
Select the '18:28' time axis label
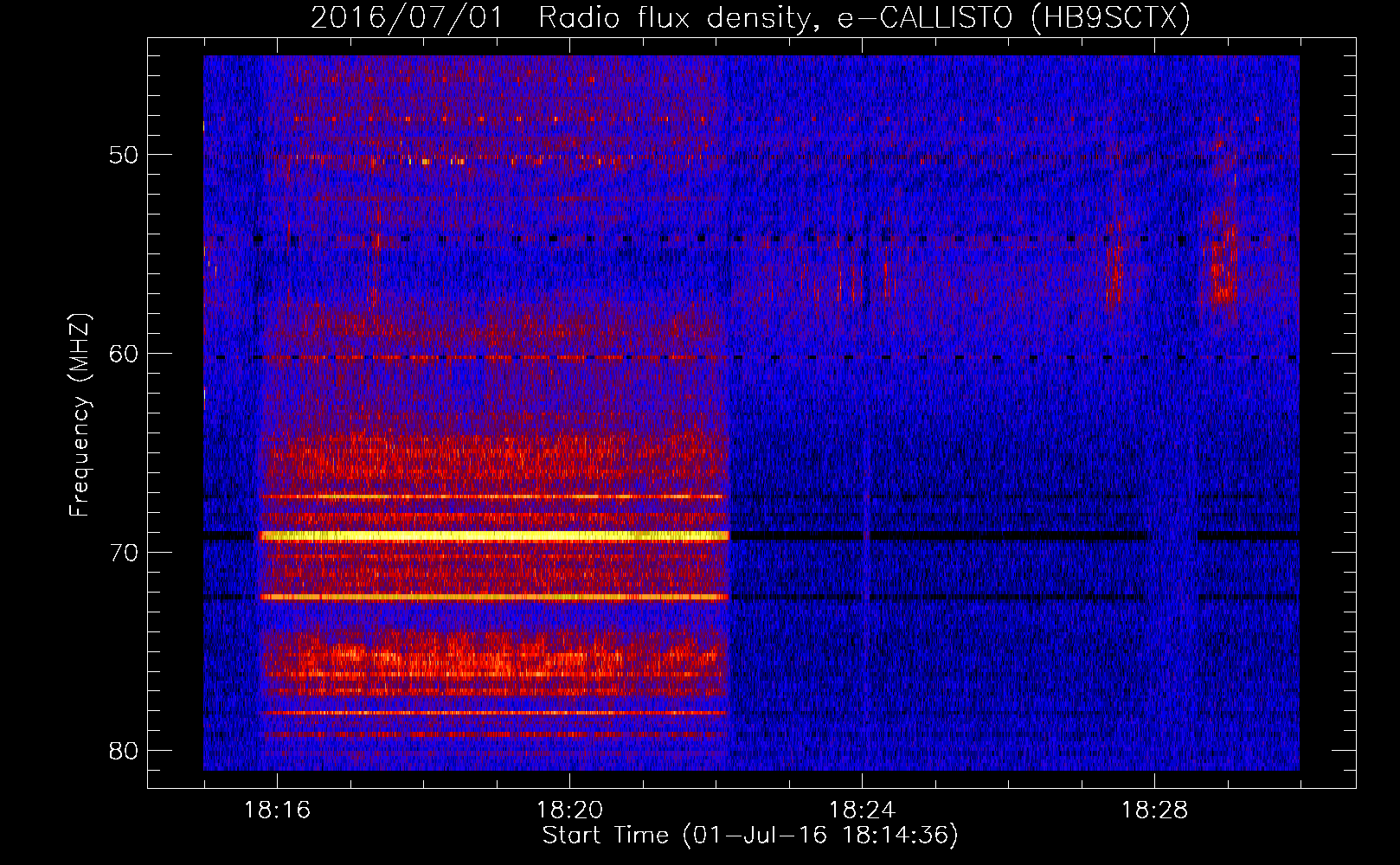[x=1155, y=811]
